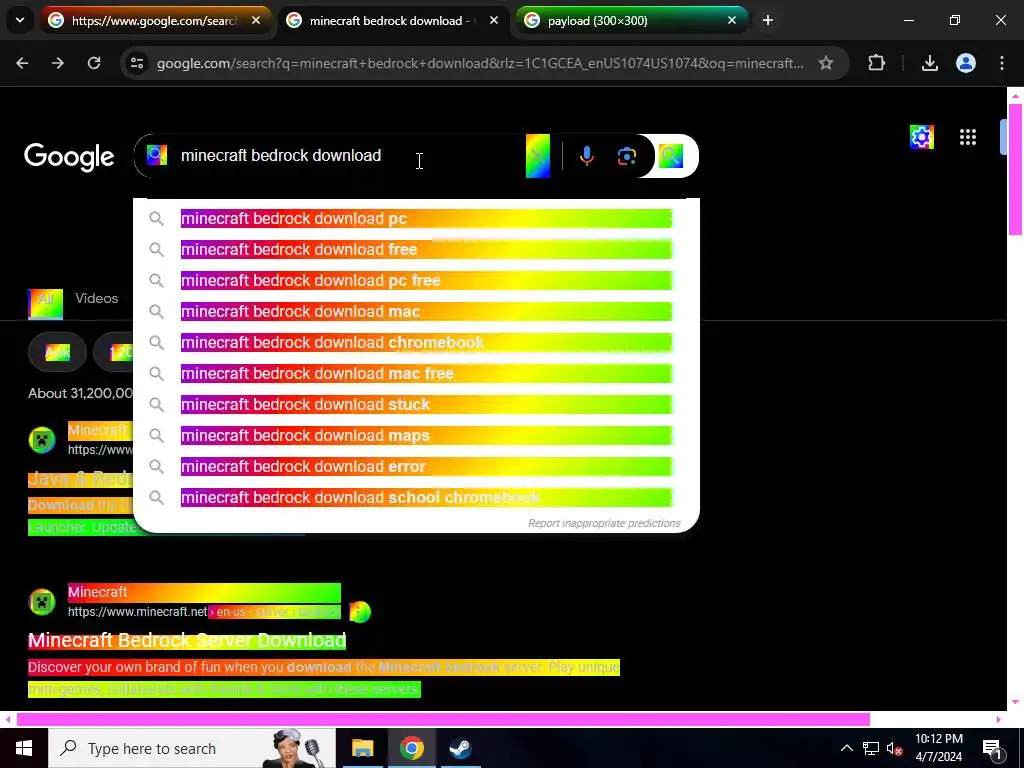Image resolution: width=1024 pixels, height=768 pixels.
Task: Open a new tab with plus button
Action: click(x=768, y=21)
